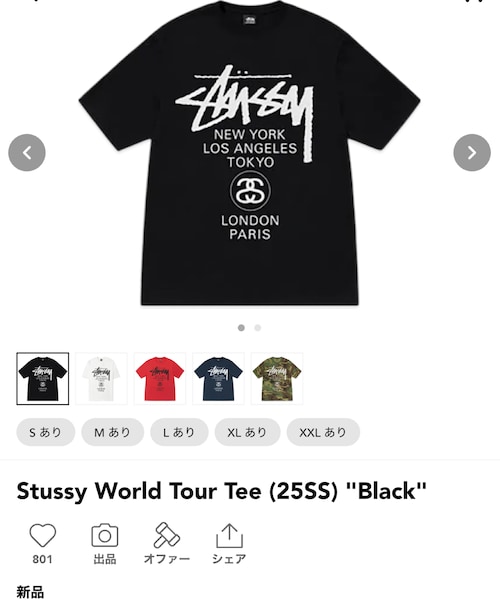Tap the gavel オファー offer icon
The width and height of the screenshot is (500, 600).
166,535
